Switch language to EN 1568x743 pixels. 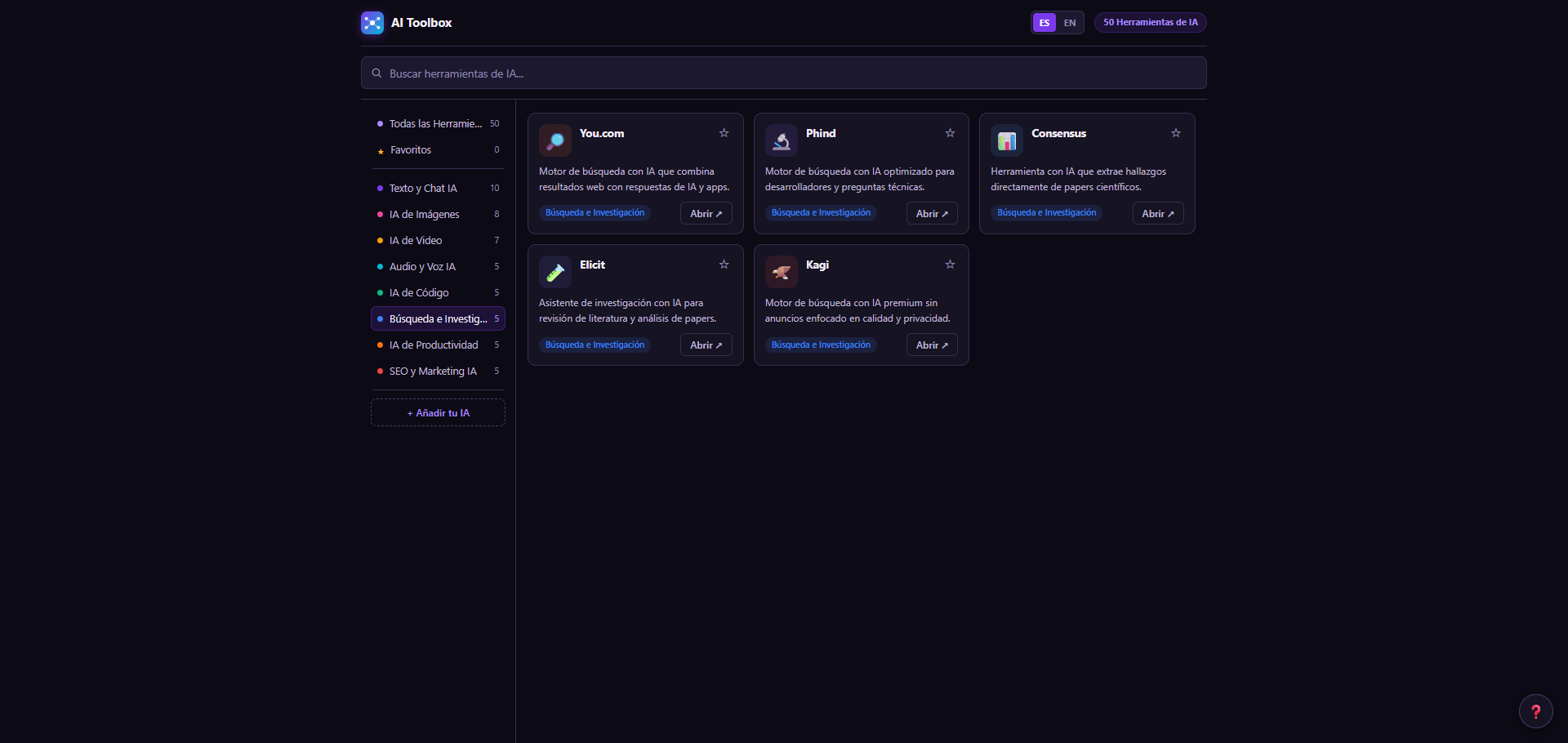(1070, 23)
